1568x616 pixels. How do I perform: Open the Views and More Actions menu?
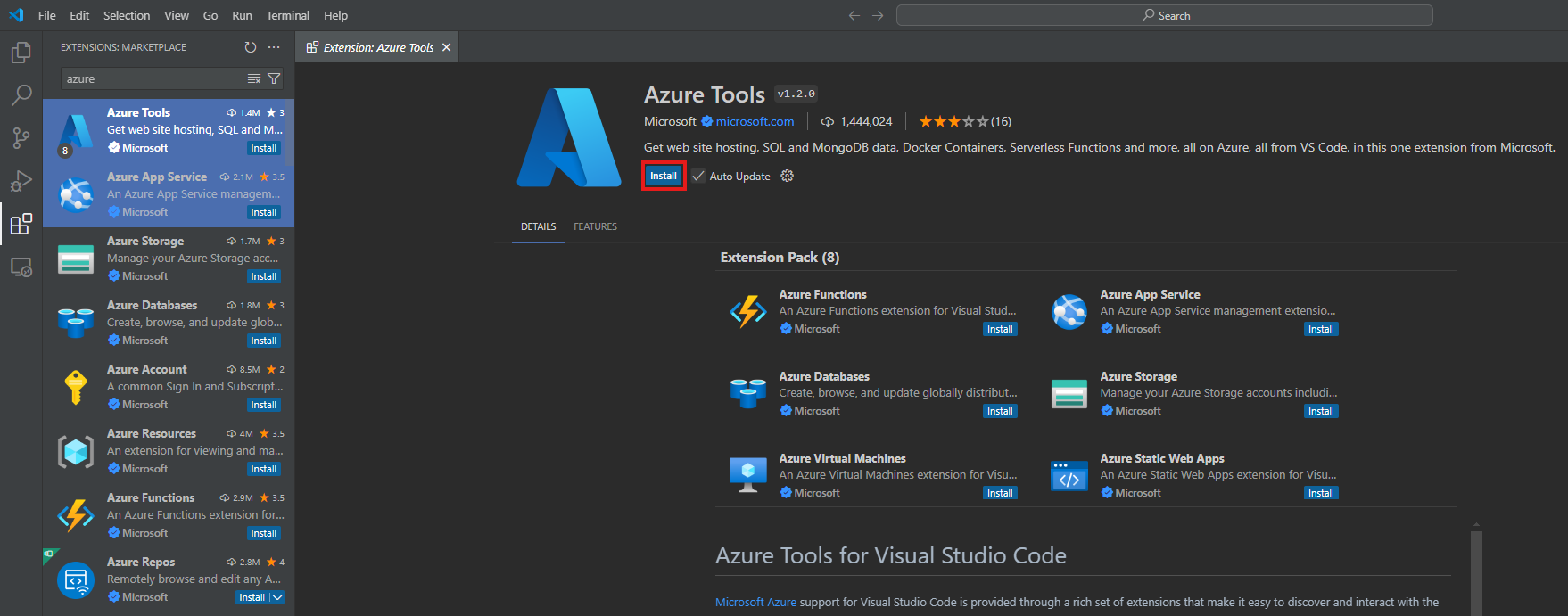point(274,47)
